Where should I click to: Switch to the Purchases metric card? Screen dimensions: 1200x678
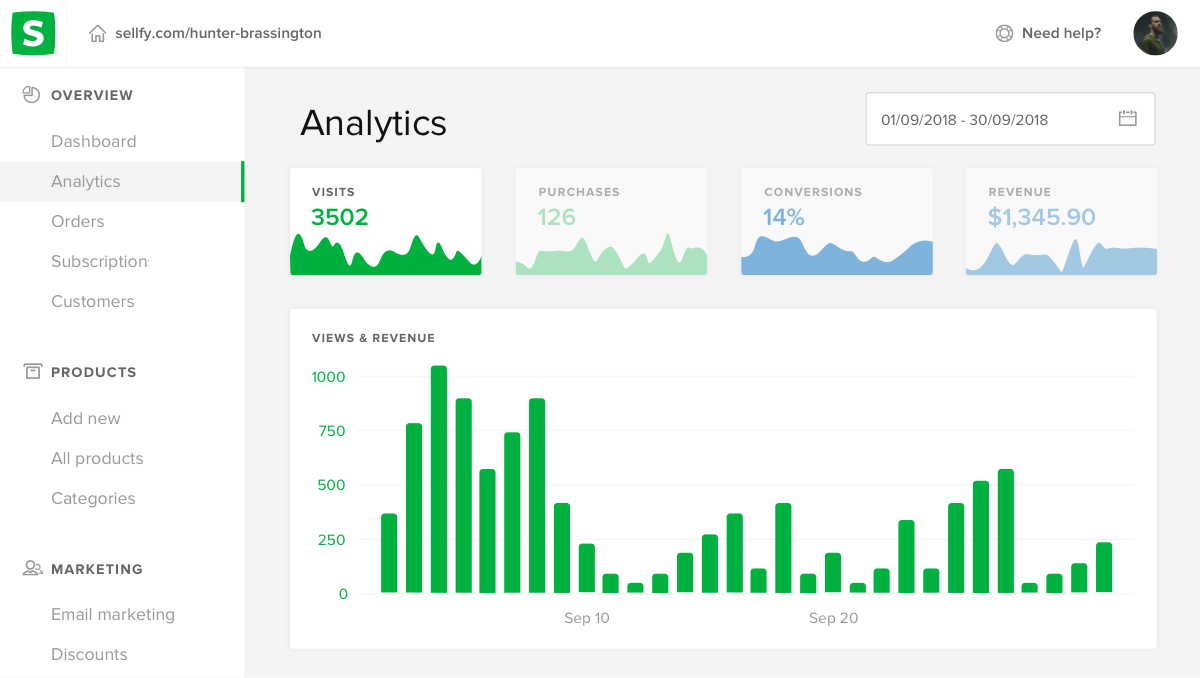pyautogui.click(x=611, y=220)
